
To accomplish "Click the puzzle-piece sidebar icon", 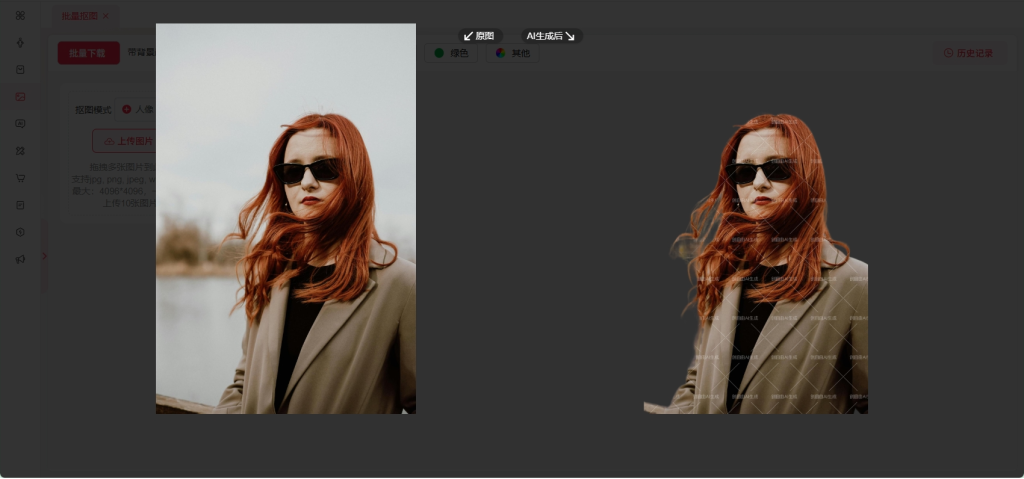I will 20,151.
